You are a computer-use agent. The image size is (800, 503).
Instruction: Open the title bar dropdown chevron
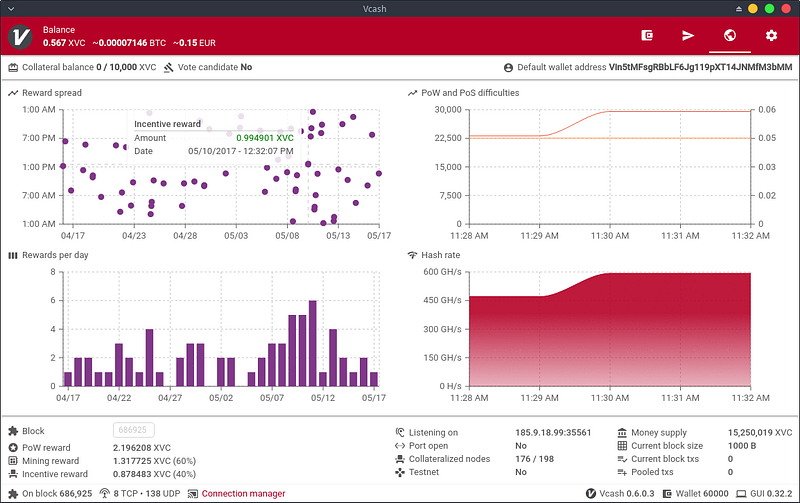[11, 9]
